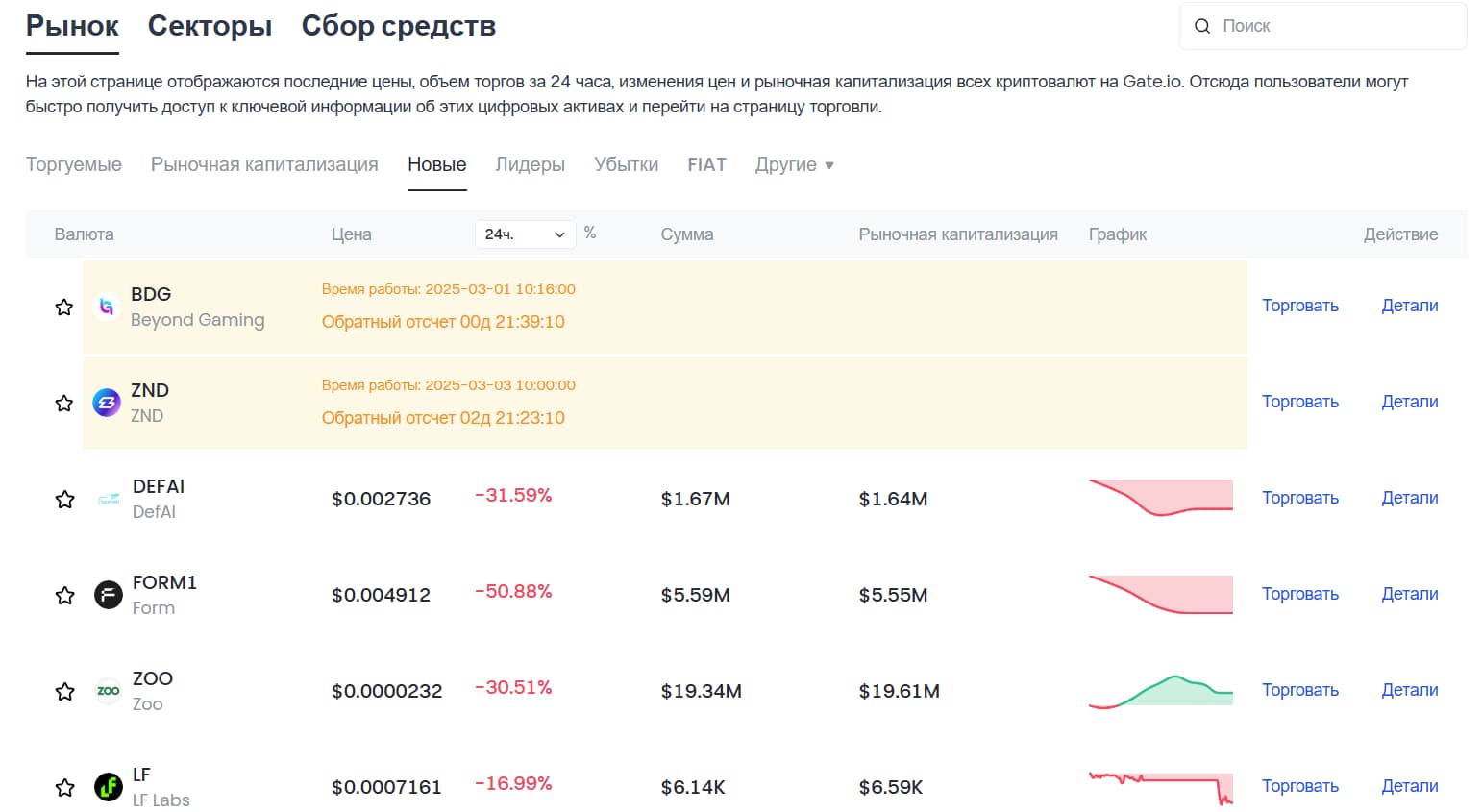
Task: Click the График column header
Action: pyautogui.click(x=1118, y=234)
